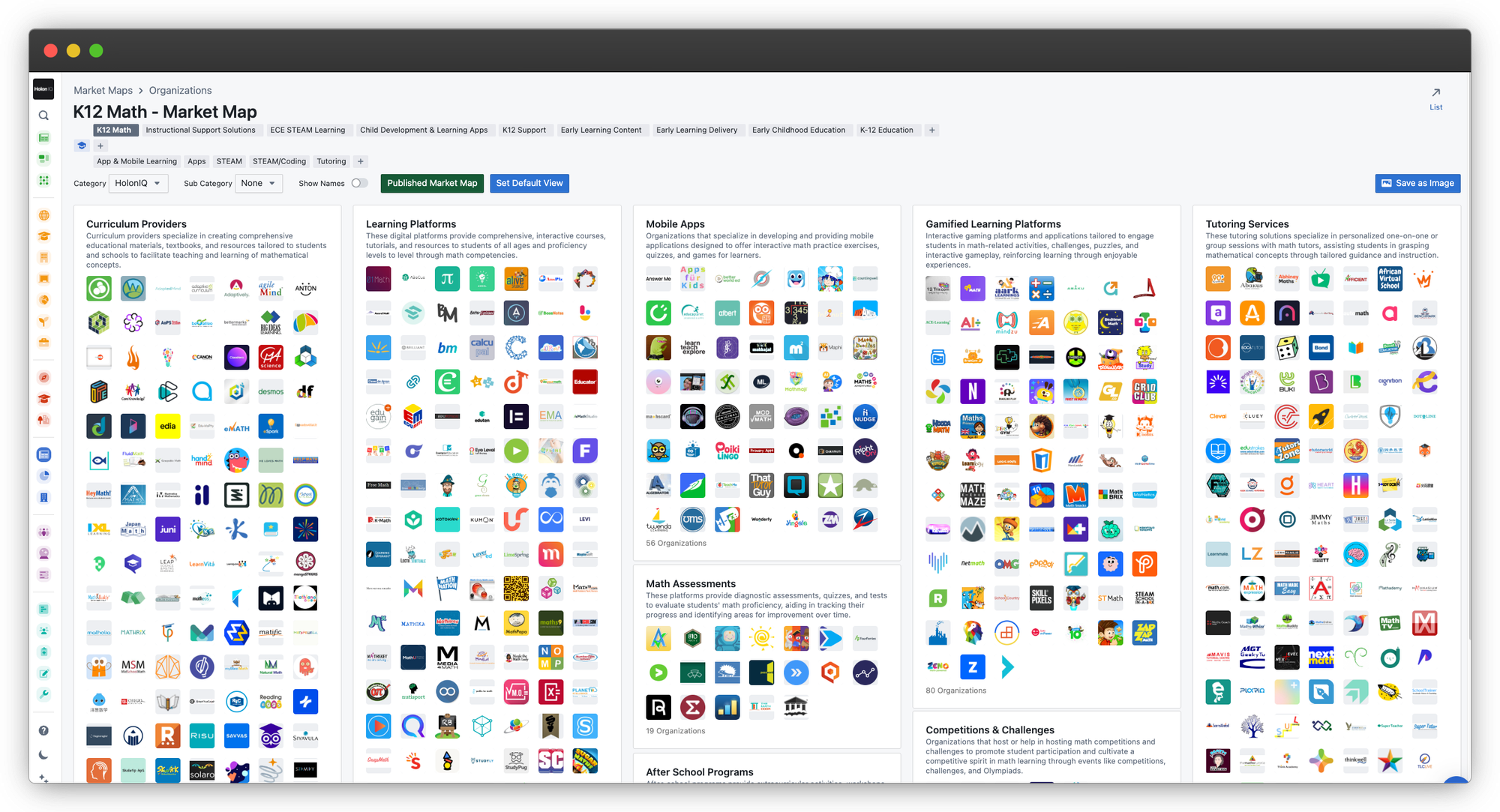Viewport: 1500px width, 812px height.
Task: Select the STEAM/Coding tag
Action: 279,161
